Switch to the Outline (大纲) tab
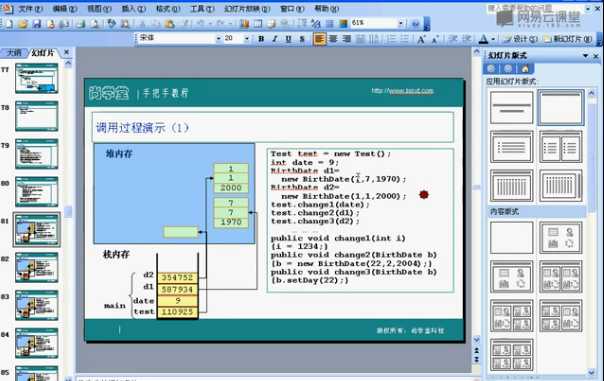The width and height of the screenshot is (604, 381). [x=15, y=53]
